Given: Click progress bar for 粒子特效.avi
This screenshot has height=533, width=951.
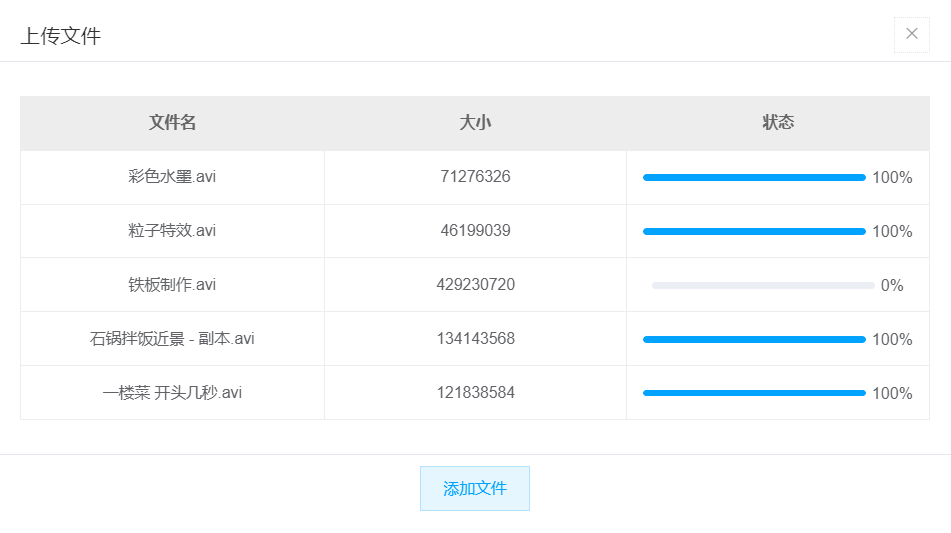Looking at the screenshot, I should pyautogui.click(x=754, y=232).
